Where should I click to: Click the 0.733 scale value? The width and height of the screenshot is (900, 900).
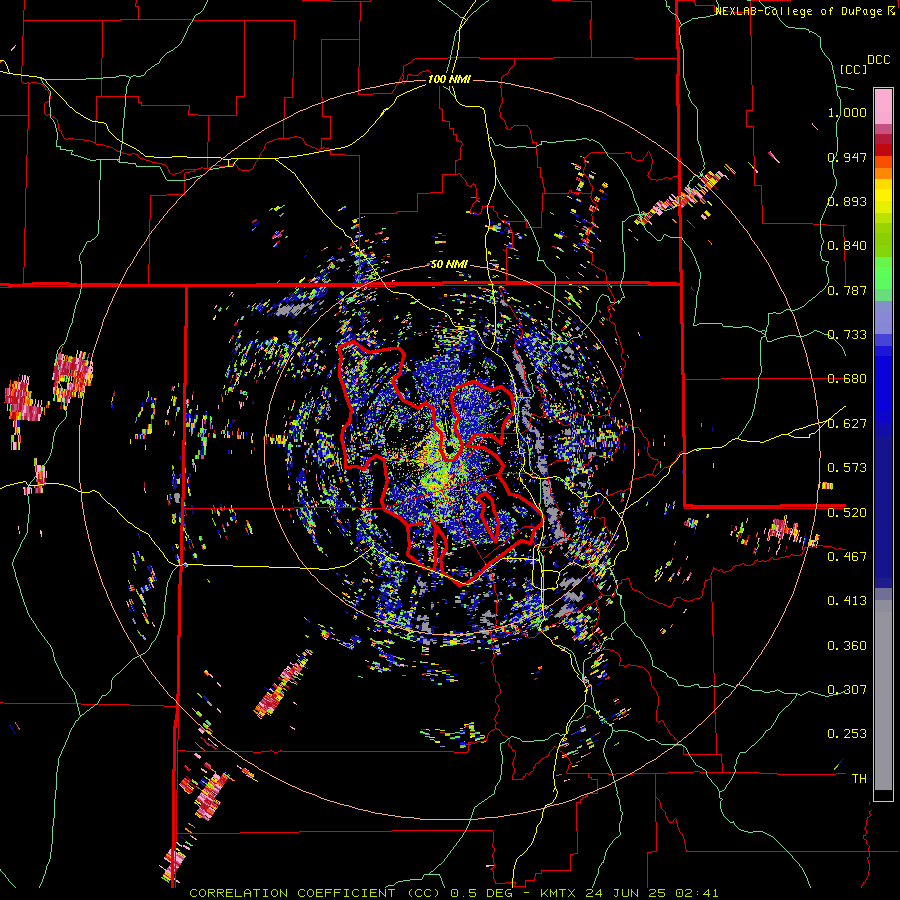tap(847, 335)
